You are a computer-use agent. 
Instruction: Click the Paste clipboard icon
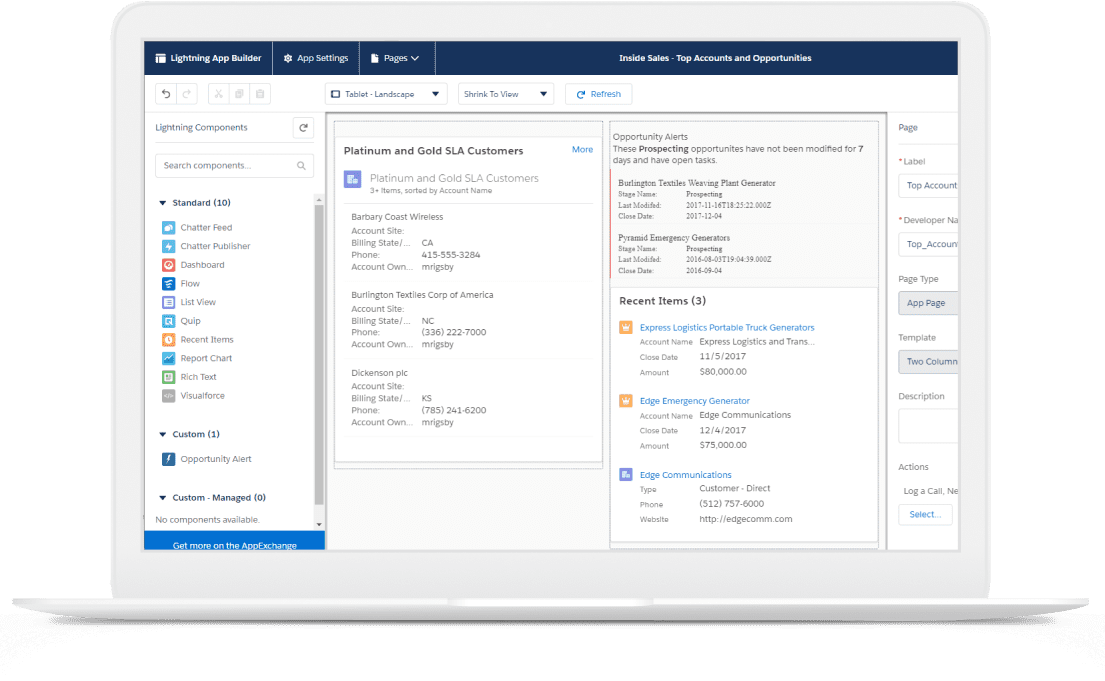(x=260, y=94)
